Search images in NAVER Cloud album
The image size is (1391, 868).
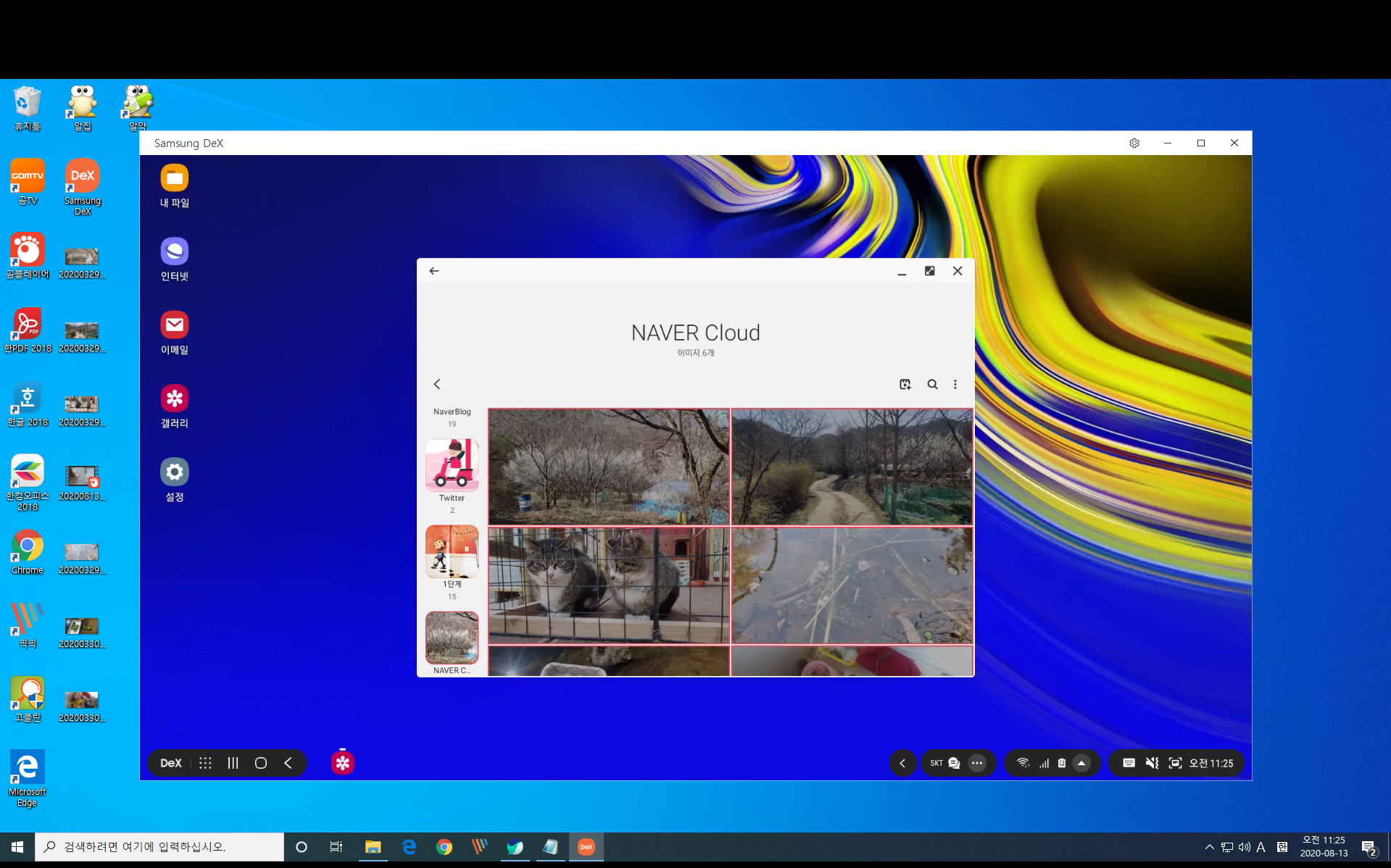pyautogui.click(x=932, y=384)
